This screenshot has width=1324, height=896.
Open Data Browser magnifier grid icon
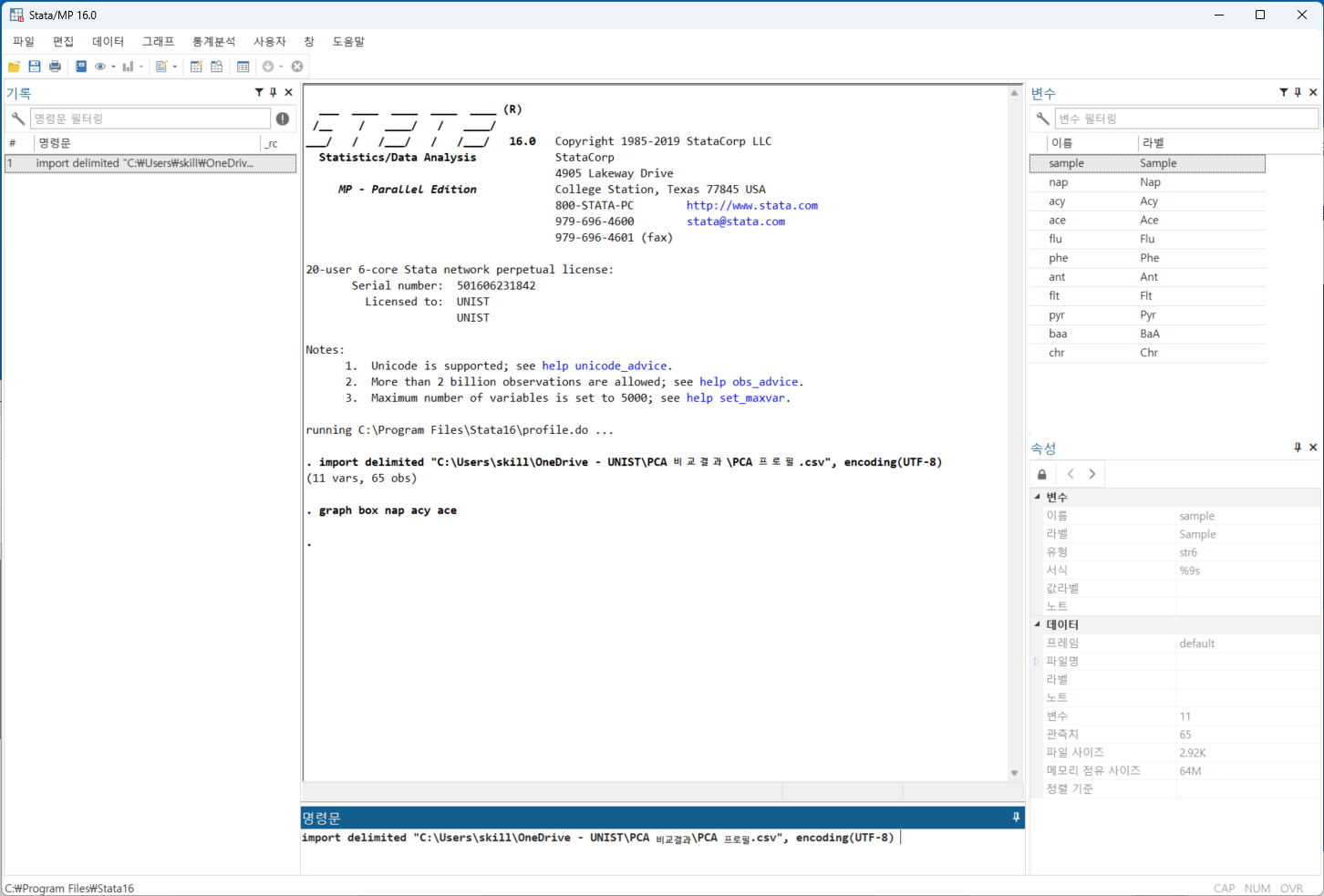tap(217, 67)
